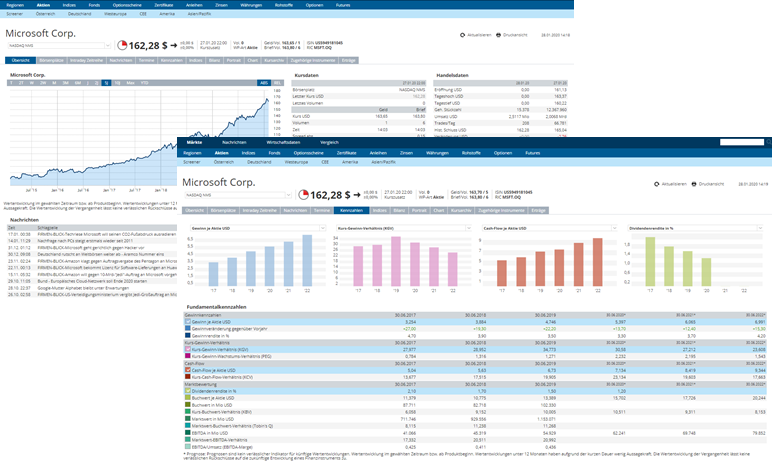Screen dimensions: 772x463
Task: Click Asien/Pazifik submenu link in front window
Action: 383,162
